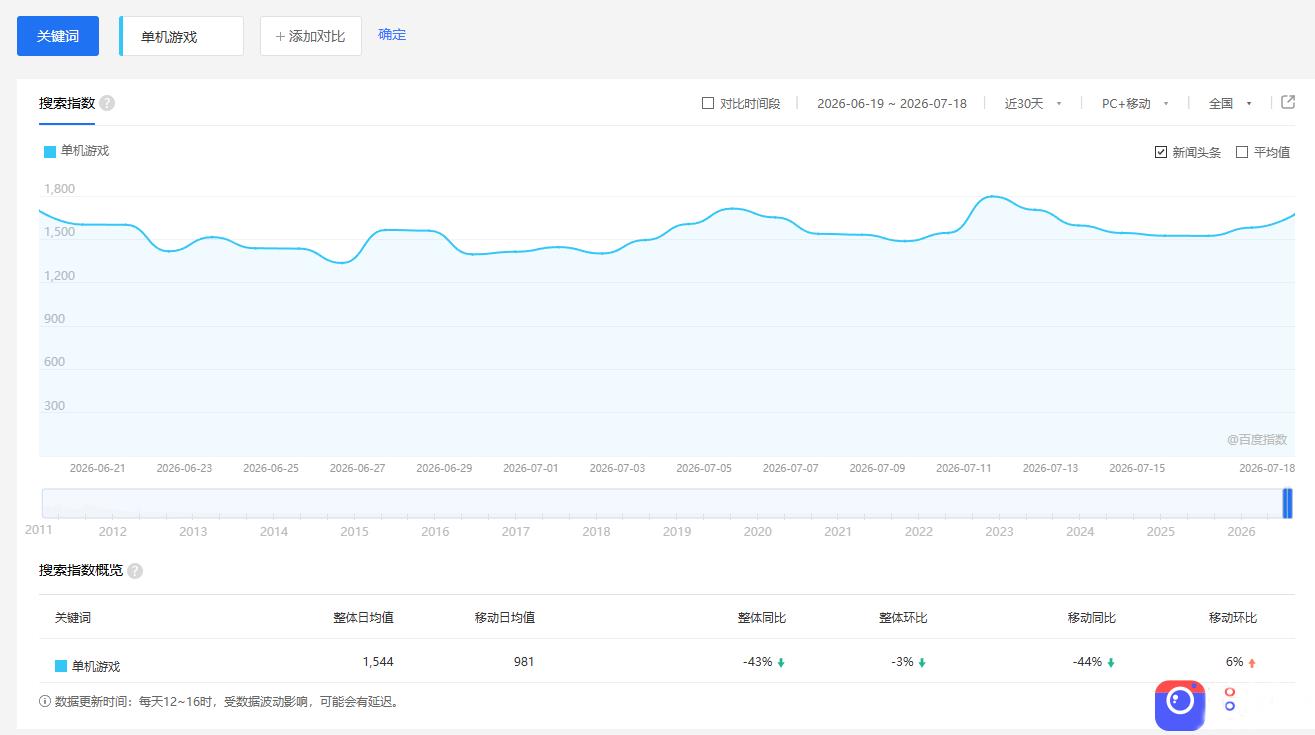
Task: Click the 移动环比 red up arrow
Action: click(1252, 662)
